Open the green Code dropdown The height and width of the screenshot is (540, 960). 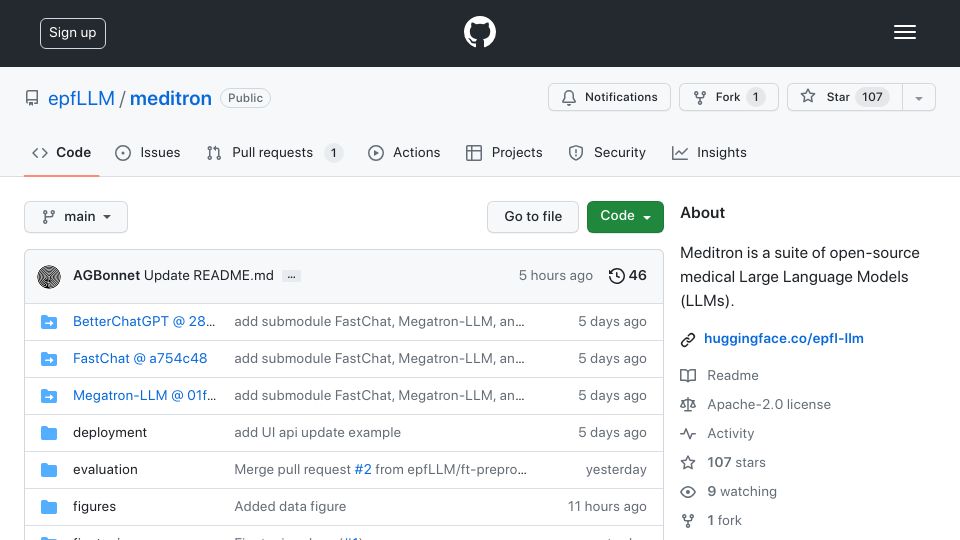pos(625,217)
